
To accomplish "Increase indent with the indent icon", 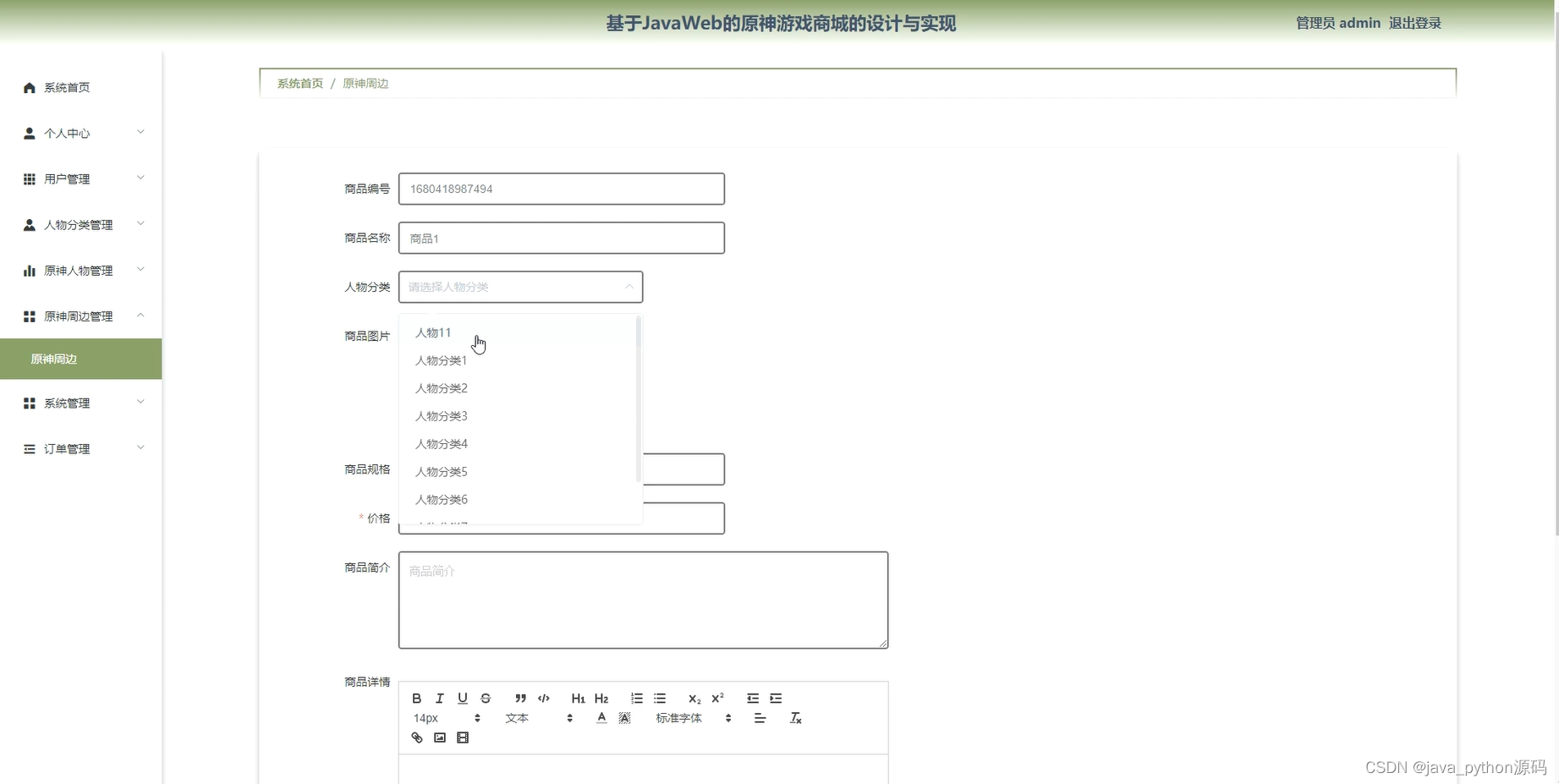I will point(776,699).
